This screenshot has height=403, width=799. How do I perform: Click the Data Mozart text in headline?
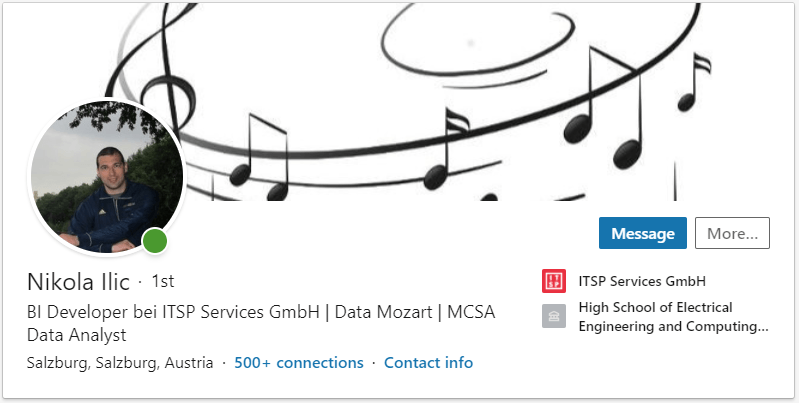(x=384, y=311)
